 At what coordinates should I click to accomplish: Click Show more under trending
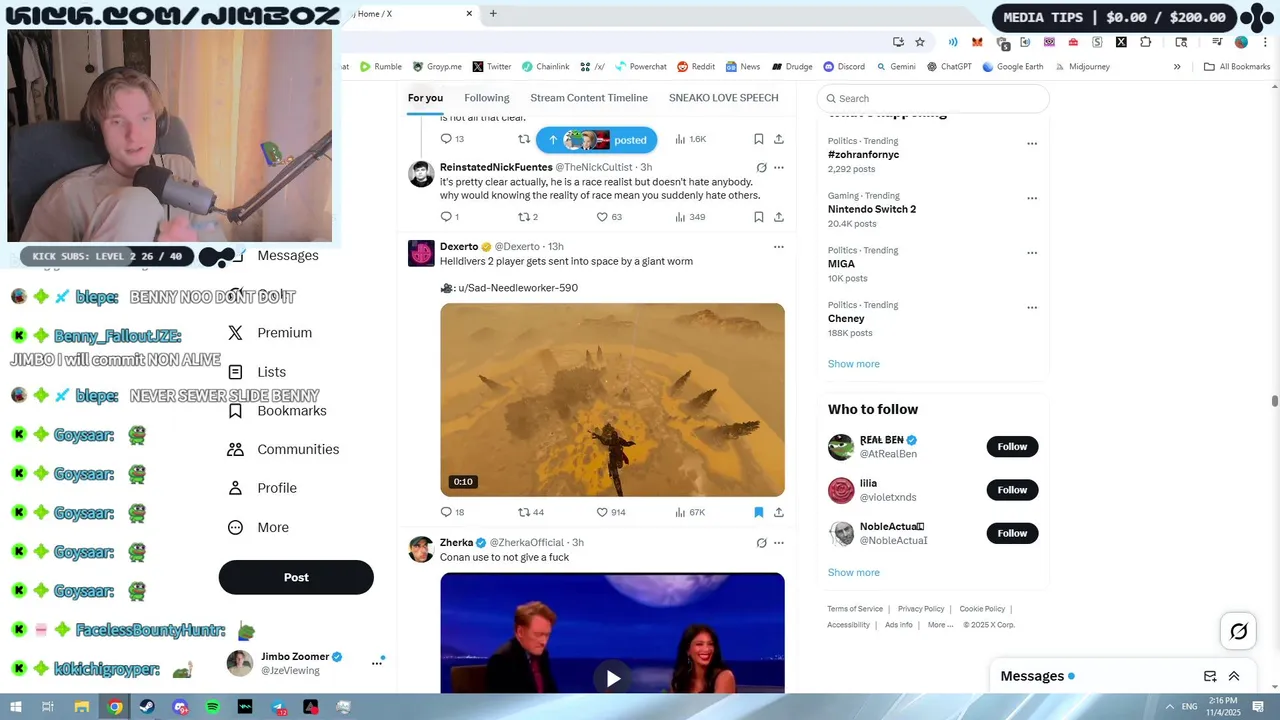[853, 364]
